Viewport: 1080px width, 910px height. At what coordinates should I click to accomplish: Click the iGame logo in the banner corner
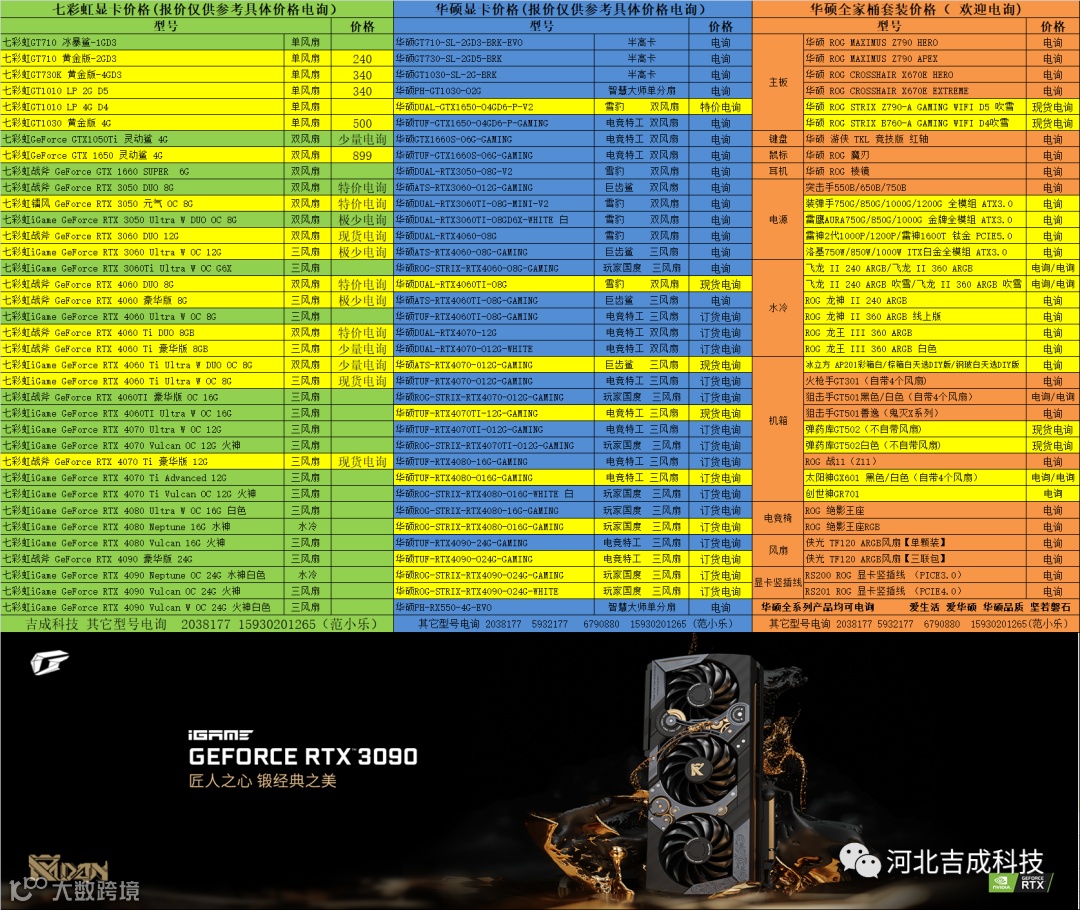pos(50,663)
